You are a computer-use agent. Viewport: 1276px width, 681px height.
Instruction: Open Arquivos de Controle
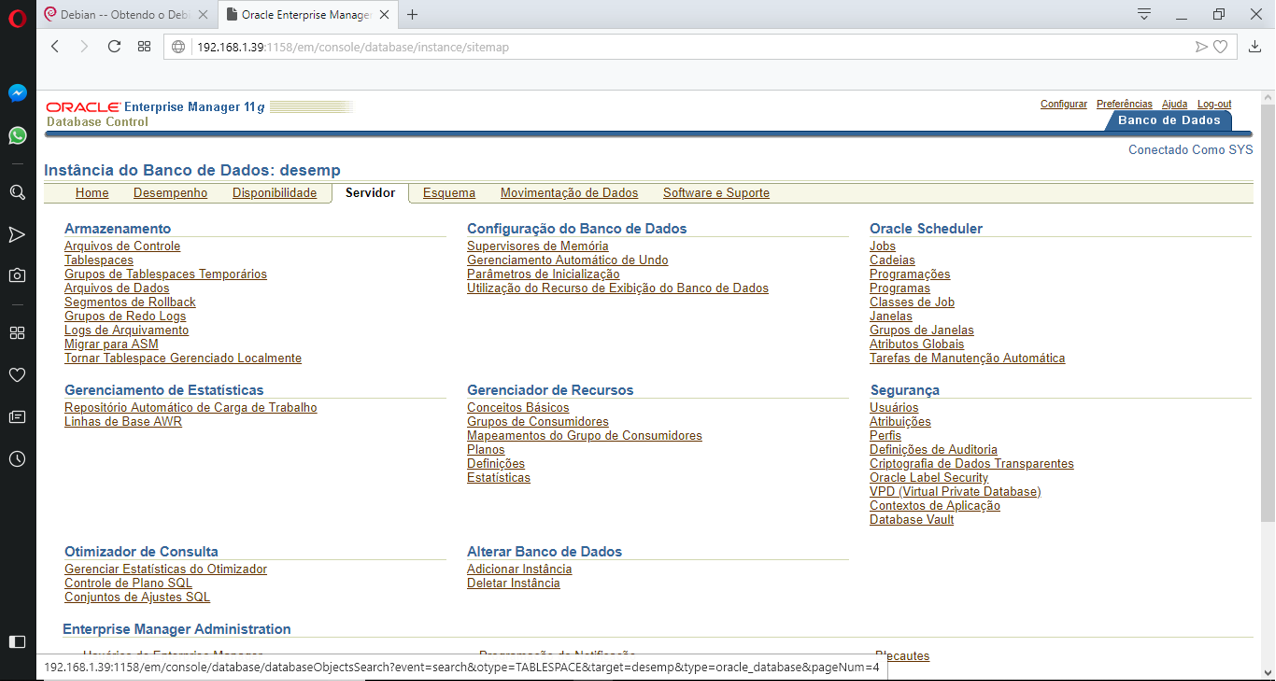[x=122, y=246]
